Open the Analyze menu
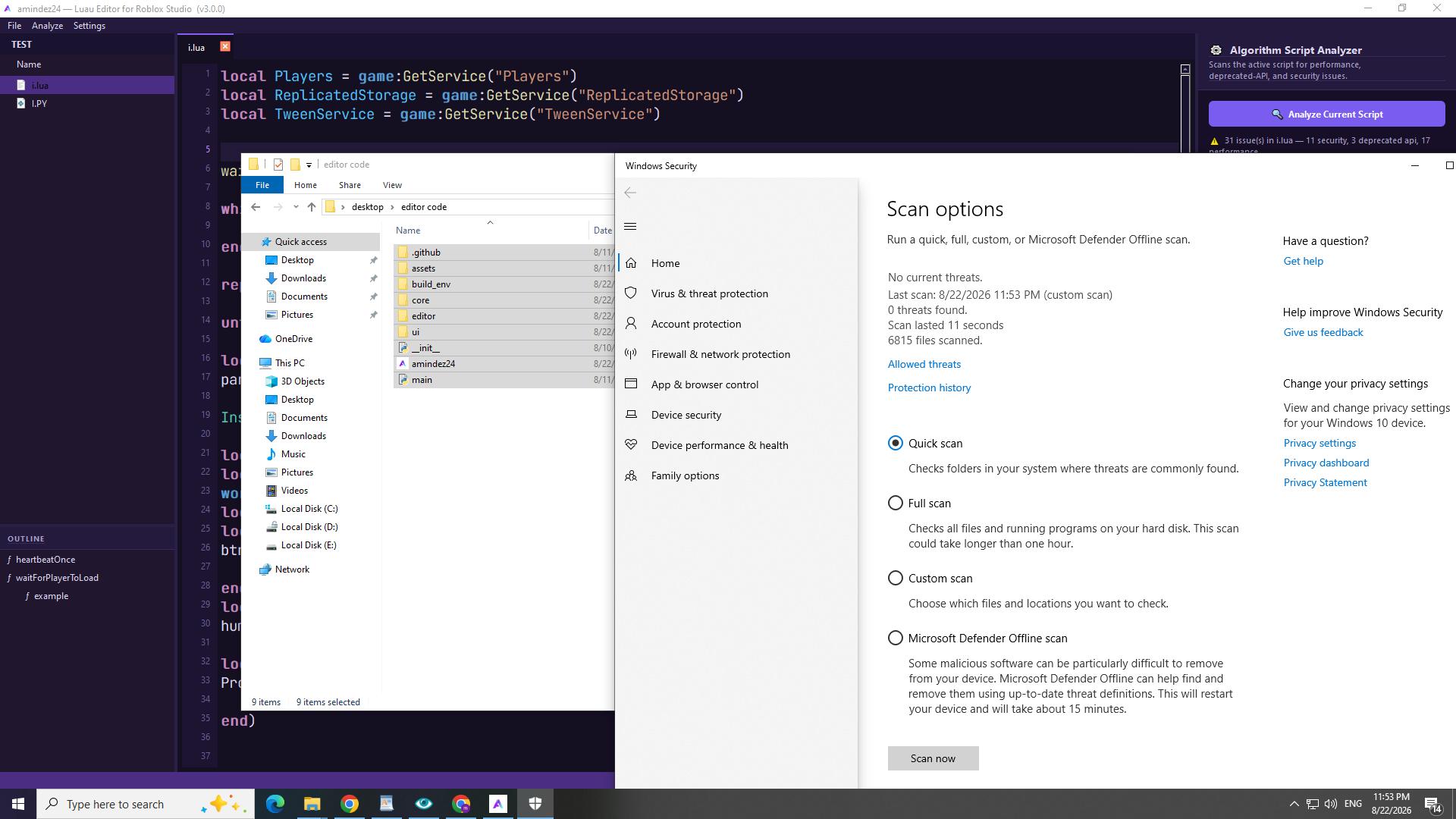 (x=47, y=26)
